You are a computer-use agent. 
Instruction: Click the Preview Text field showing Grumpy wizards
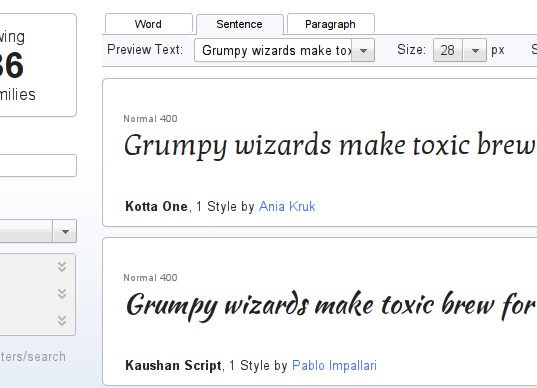coord(273,50)
